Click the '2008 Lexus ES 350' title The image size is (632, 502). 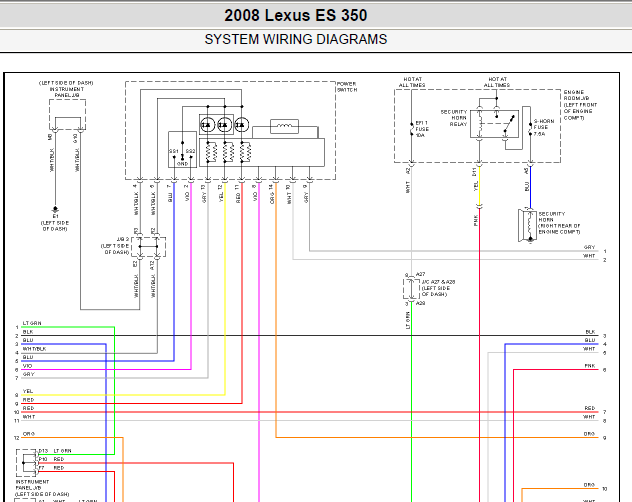[x=295, y=15]
